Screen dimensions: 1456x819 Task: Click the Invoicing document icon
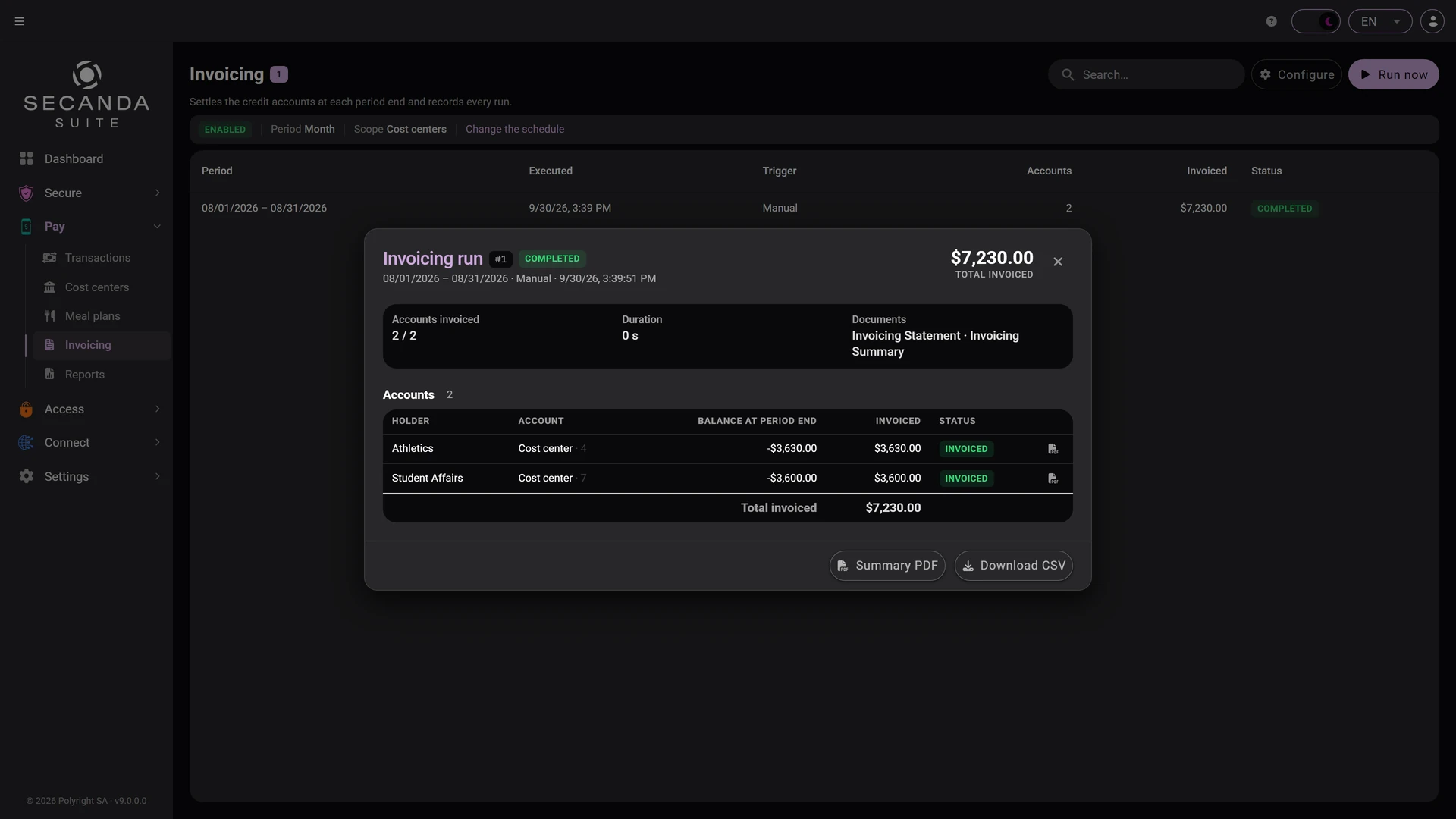coord(49,345)
